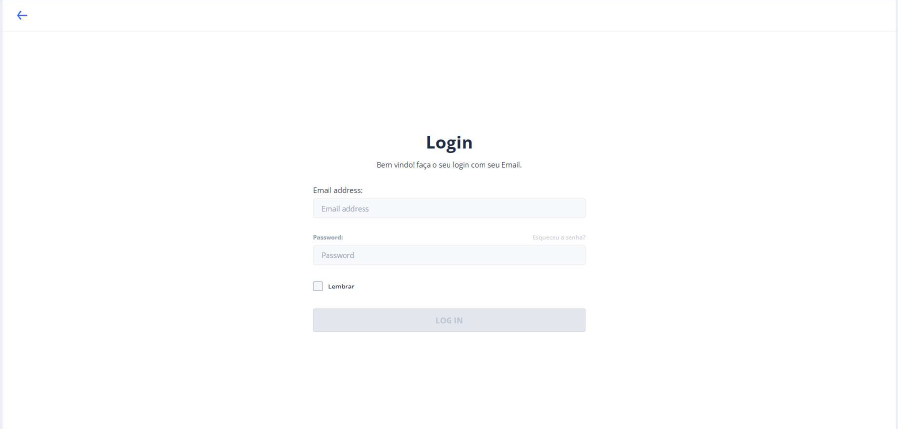Click the 'Lembrar' checkbox label text

pos(341,286)
